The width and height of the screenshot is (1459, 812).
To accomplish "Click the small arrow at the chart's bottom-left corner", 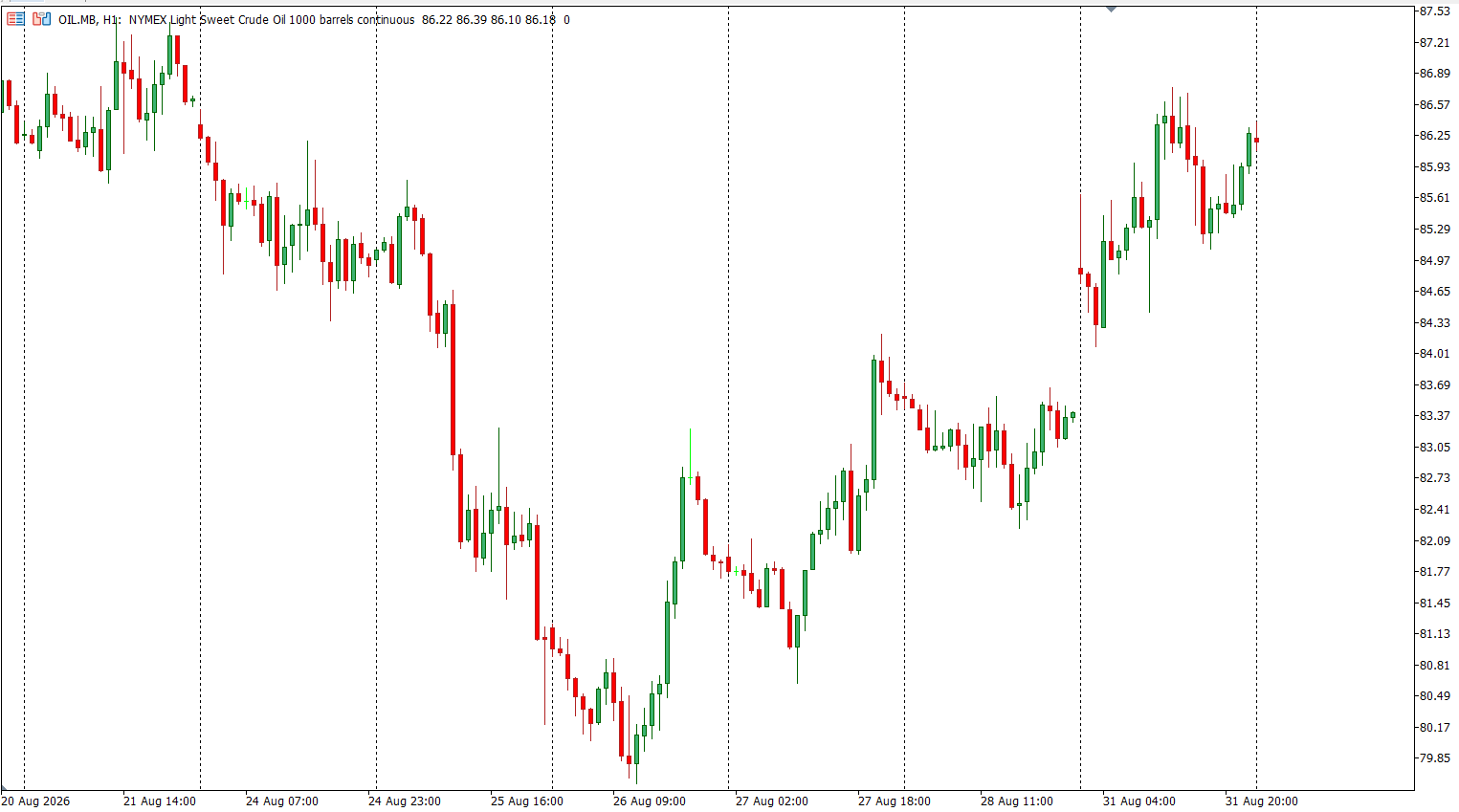I will 4,789.
